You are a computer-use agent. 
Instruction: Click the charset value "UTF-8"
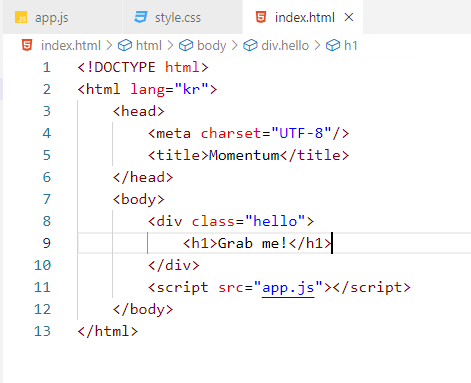pyautogui.click(x=302, y=133)
